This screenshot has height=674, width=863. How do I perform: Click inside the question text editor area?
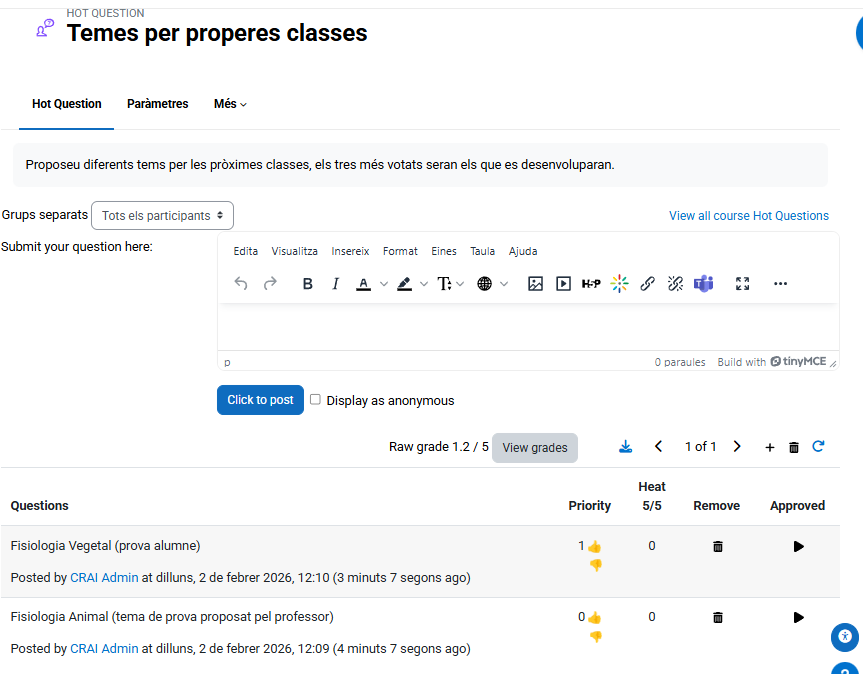tap(527, 327)
